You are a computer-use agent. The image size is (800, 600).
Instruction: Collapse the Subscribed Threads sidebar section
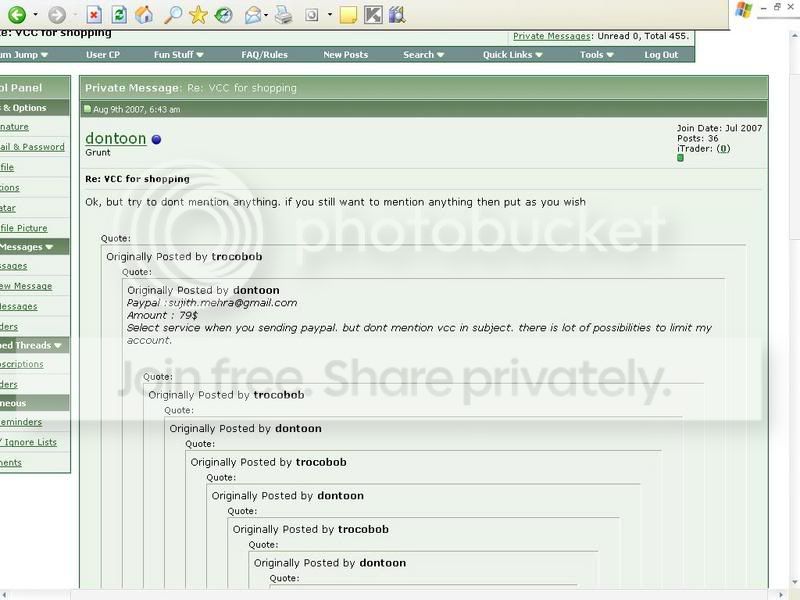point(58,345)
